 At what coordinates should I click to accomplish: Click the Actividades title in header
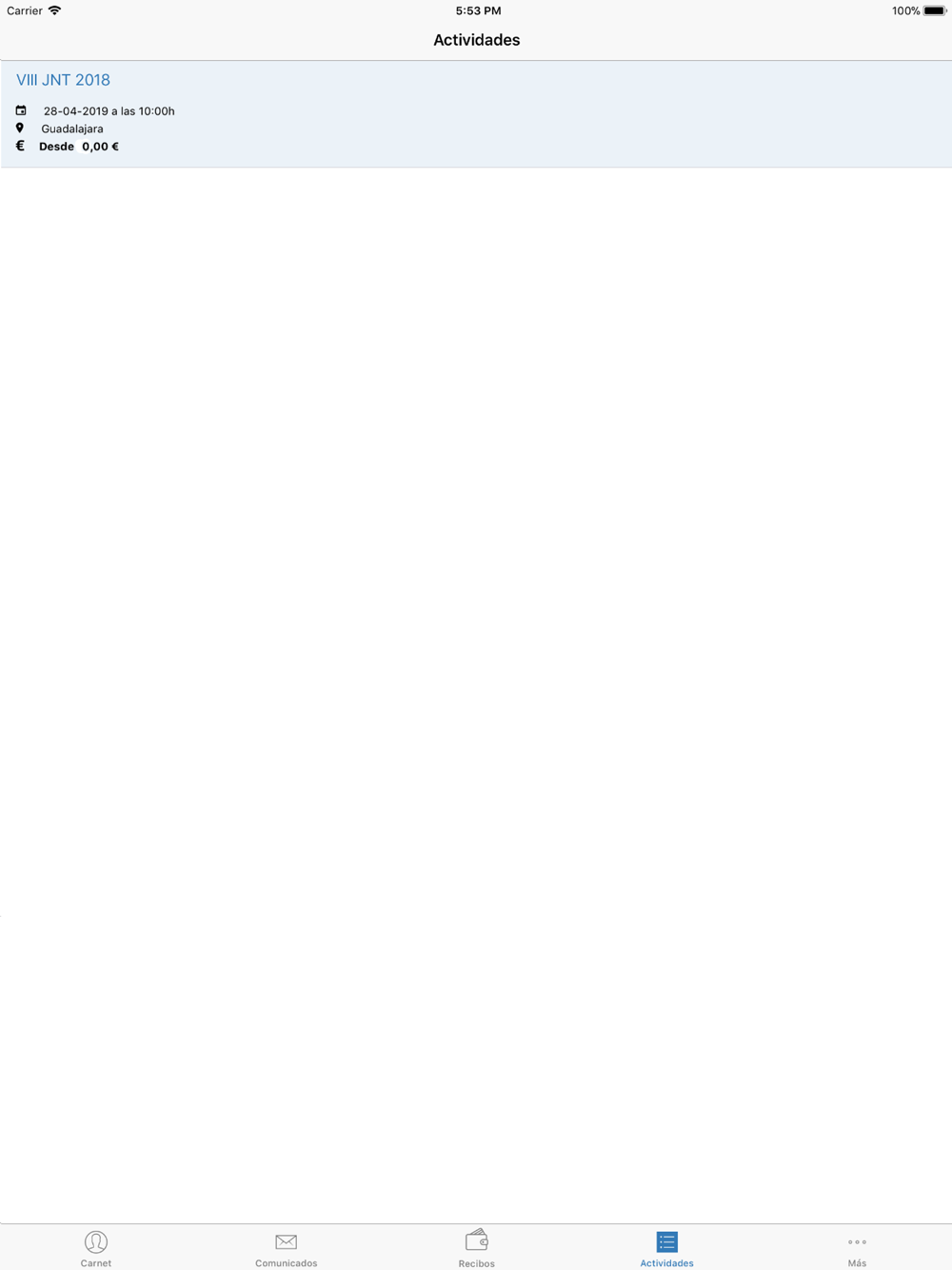(x=476, y=40)
